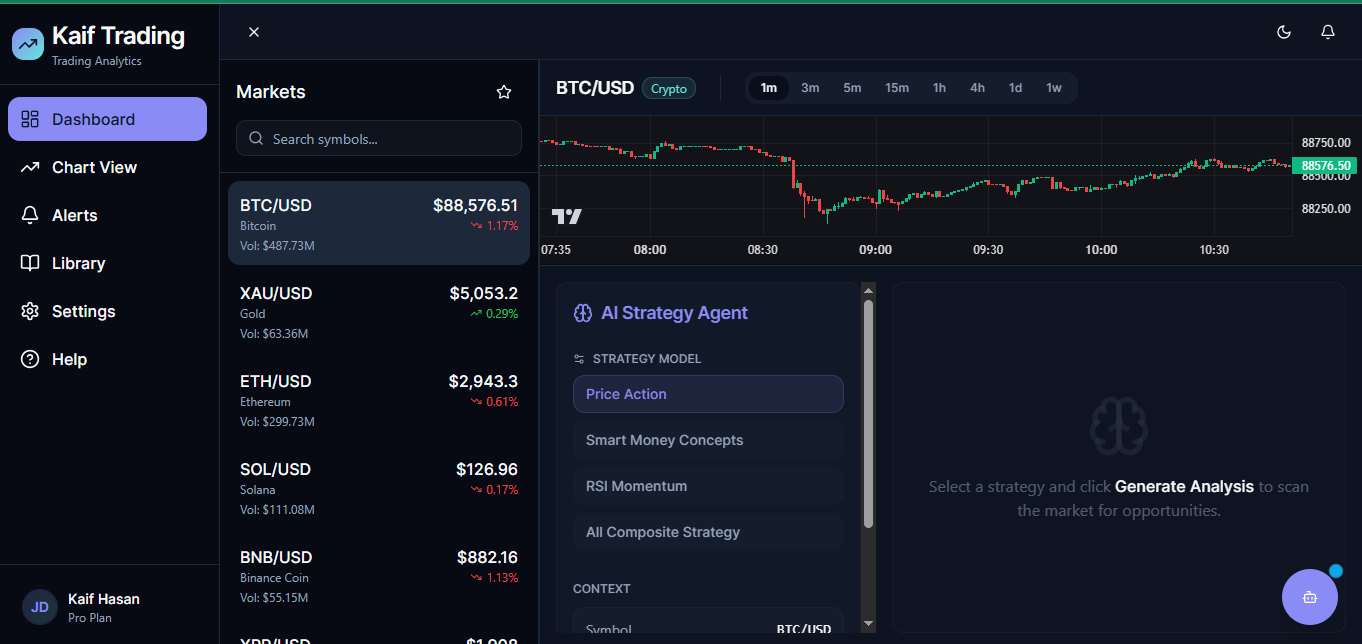Select the ETH/USD Ethereum row
The width and height of the screenshot is (1362, 644).
click(x=379, y=399)
